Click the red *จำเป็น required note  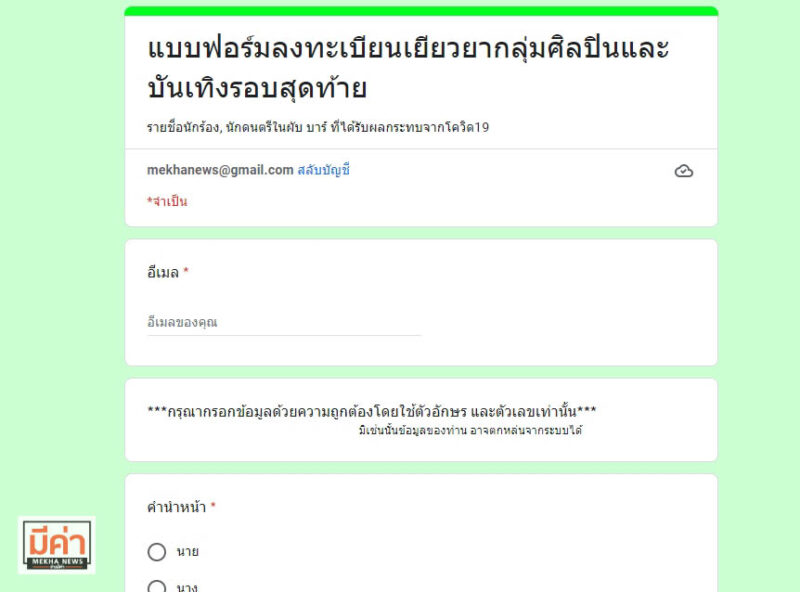[x=167, y=201]
